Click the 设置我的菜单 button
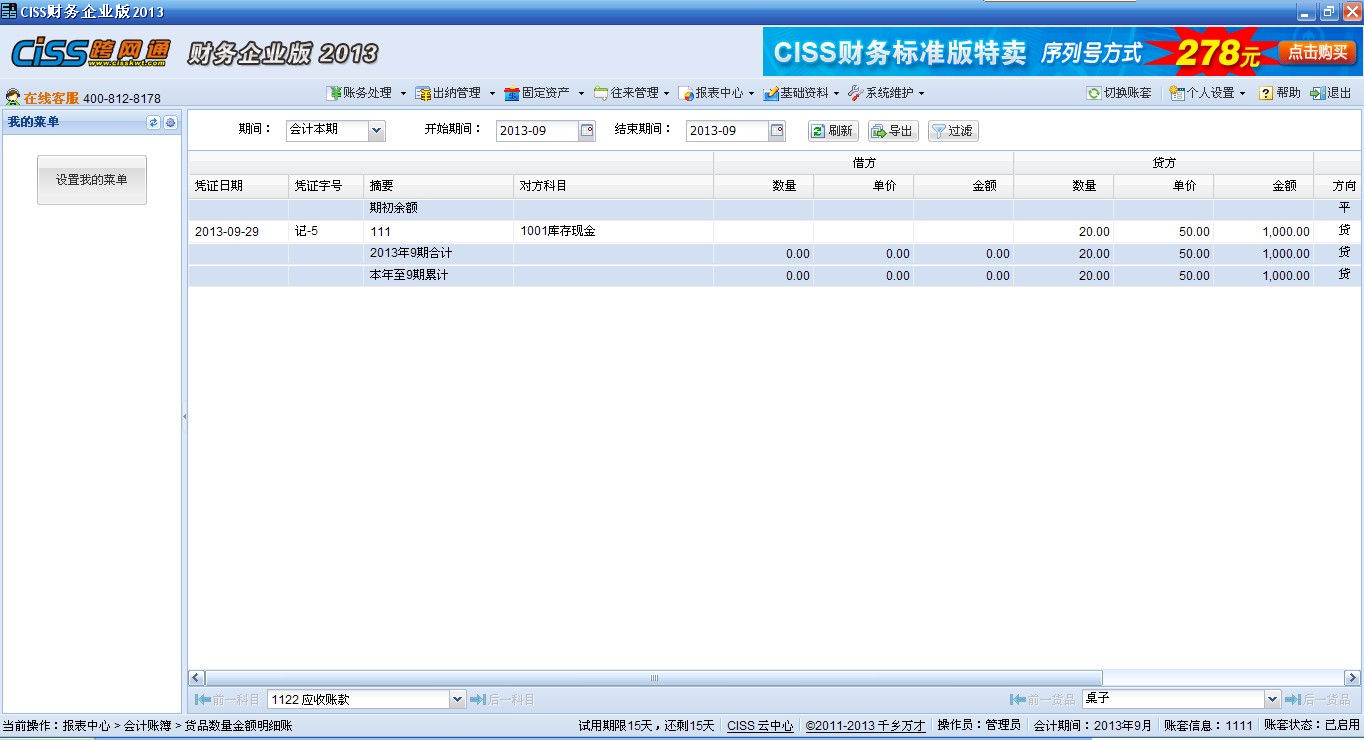1364x740 pixels. coord(92,180)
